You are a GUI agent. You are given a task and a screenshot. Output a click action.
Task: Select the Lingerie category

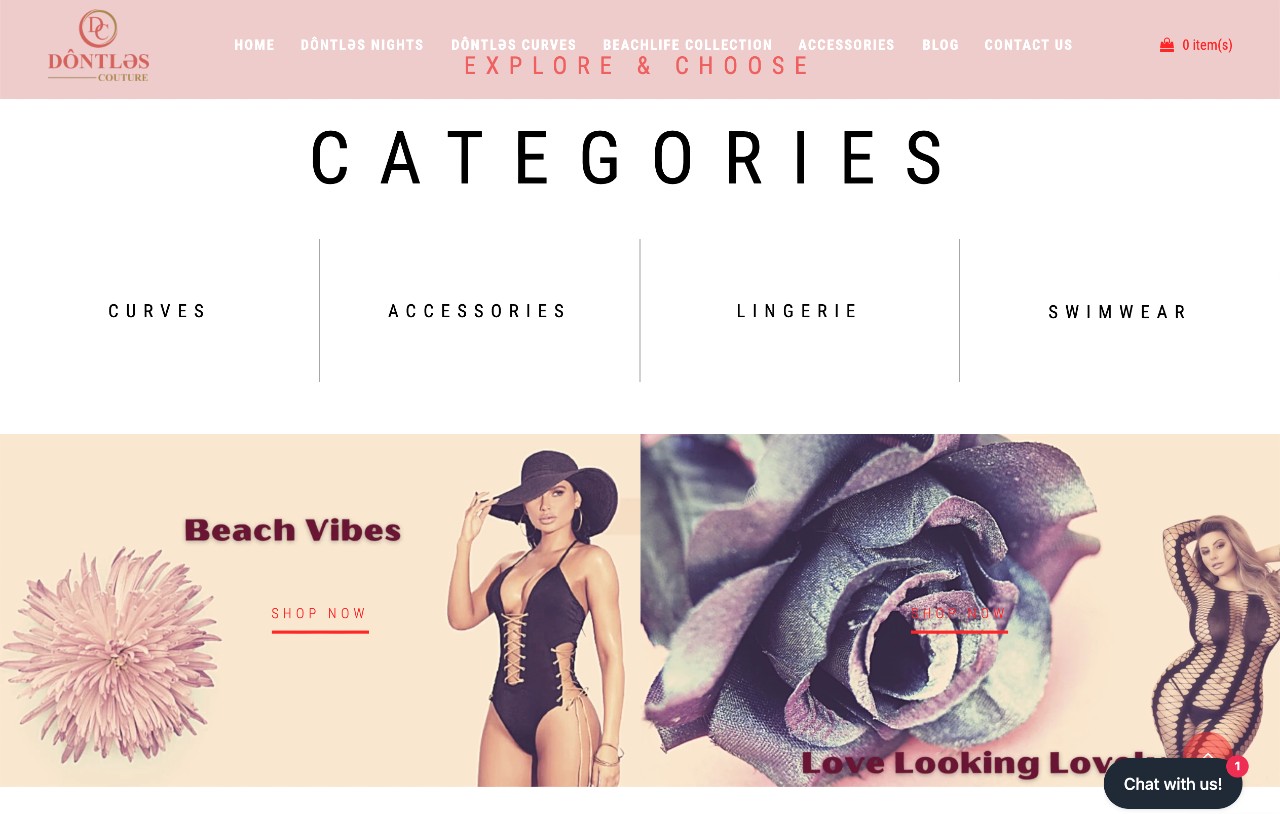798,311
